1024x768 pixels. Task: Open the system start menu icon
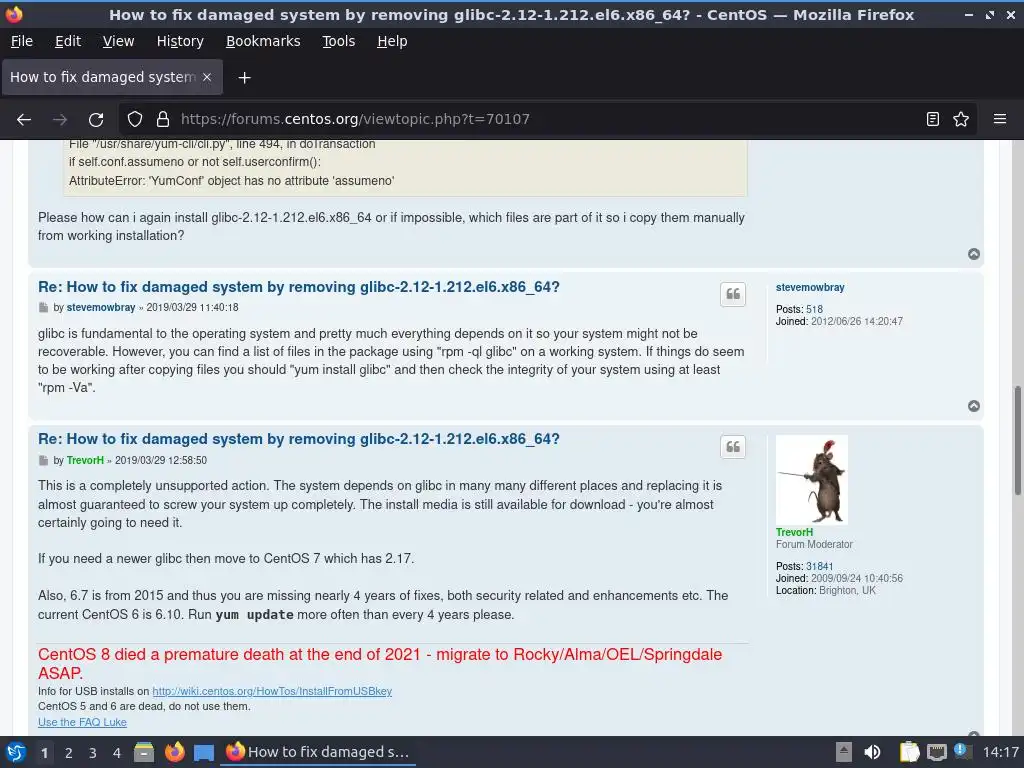point(16,752)
